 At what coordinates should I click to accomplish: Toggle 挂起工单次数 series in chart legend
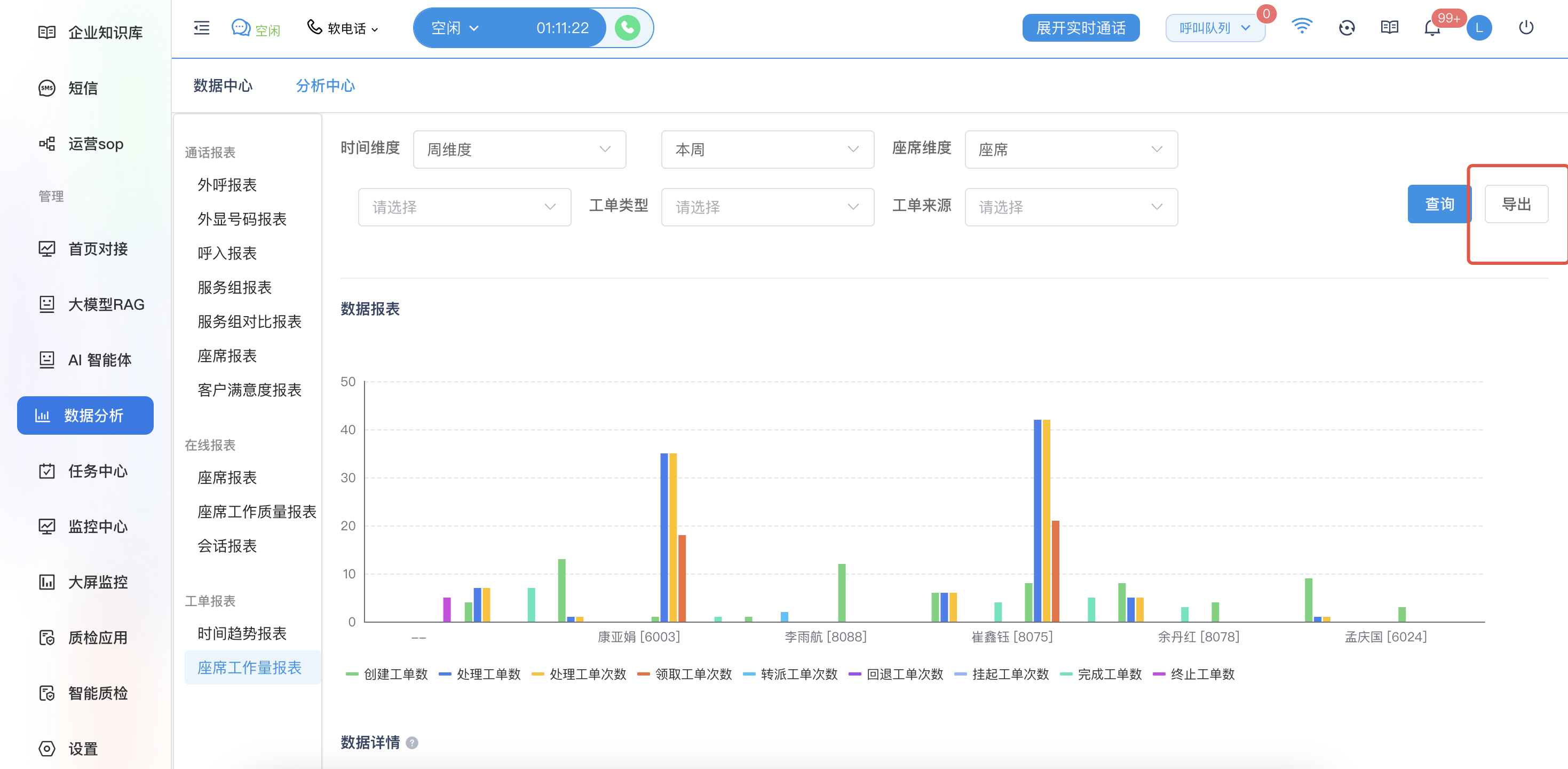click(x=1002, y=674)
